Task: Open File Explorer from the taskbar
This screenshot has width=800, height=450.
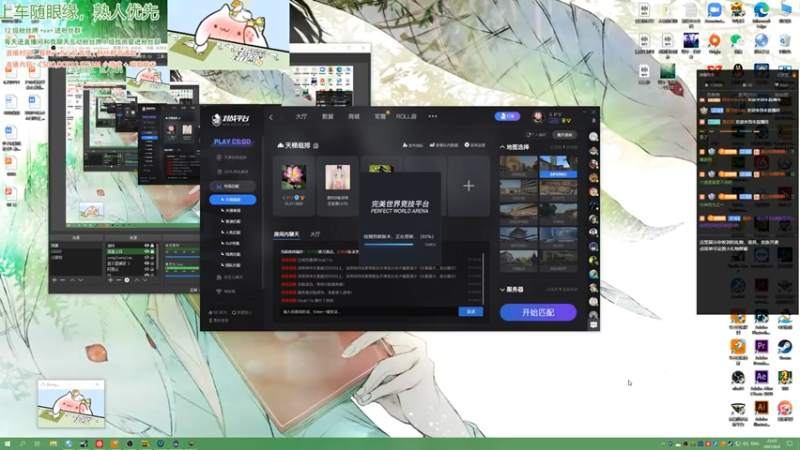Action: pos(53,444)
